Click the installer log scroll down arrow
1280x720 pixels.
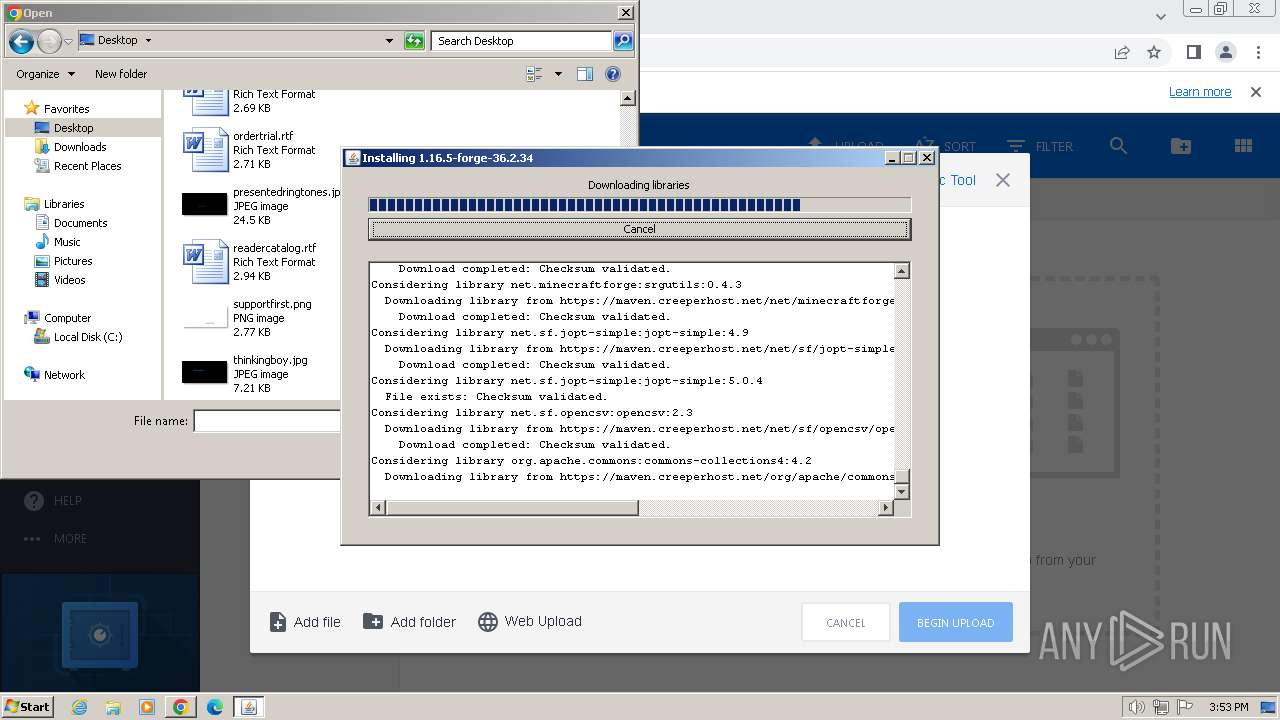pos(902,491)
